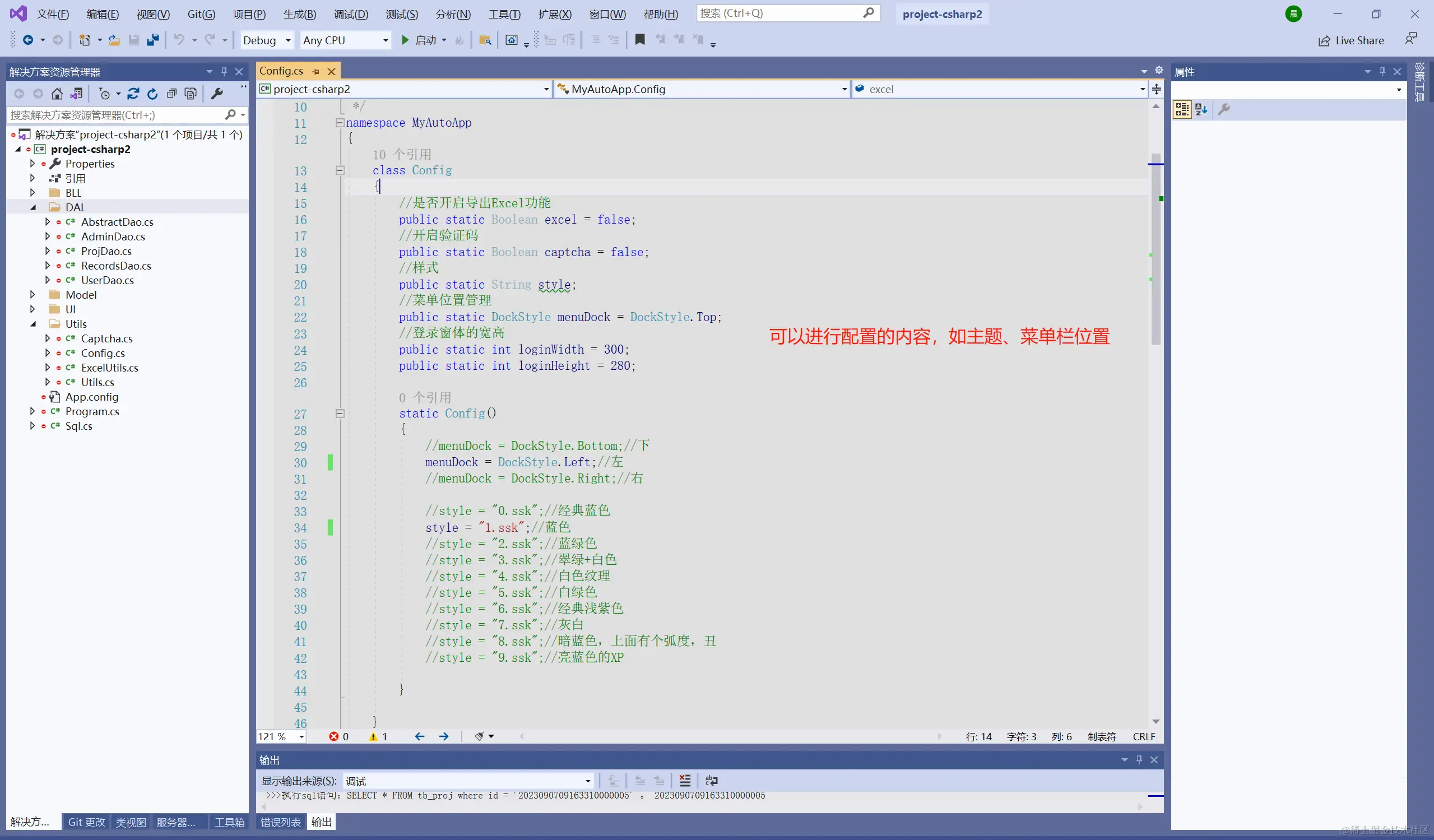
Task: Collapse the class Config code block
Action: point(340,170)
